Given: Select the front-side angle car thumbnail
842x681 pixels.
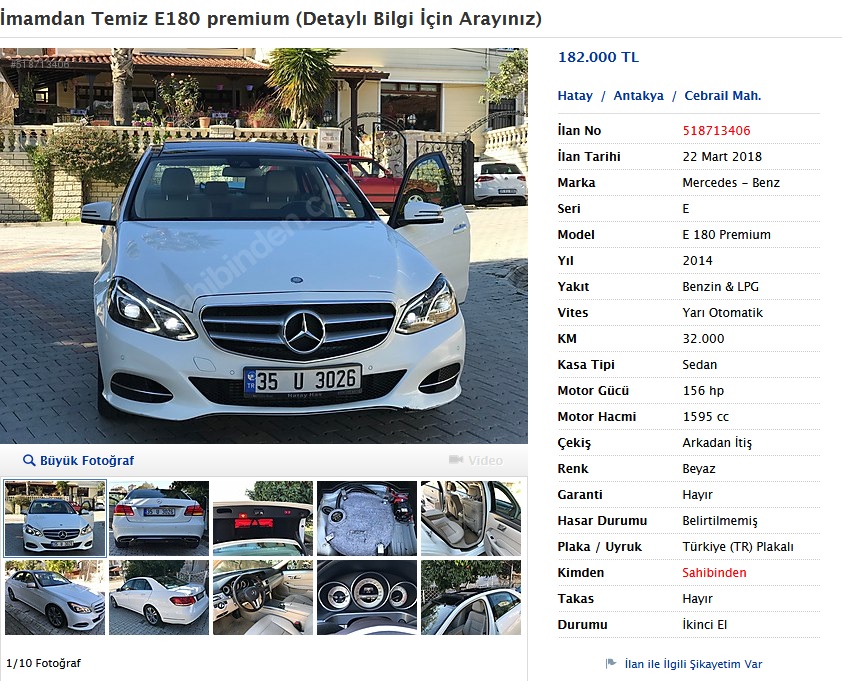Looking at the screenshot, I should (x=55, y=598).
